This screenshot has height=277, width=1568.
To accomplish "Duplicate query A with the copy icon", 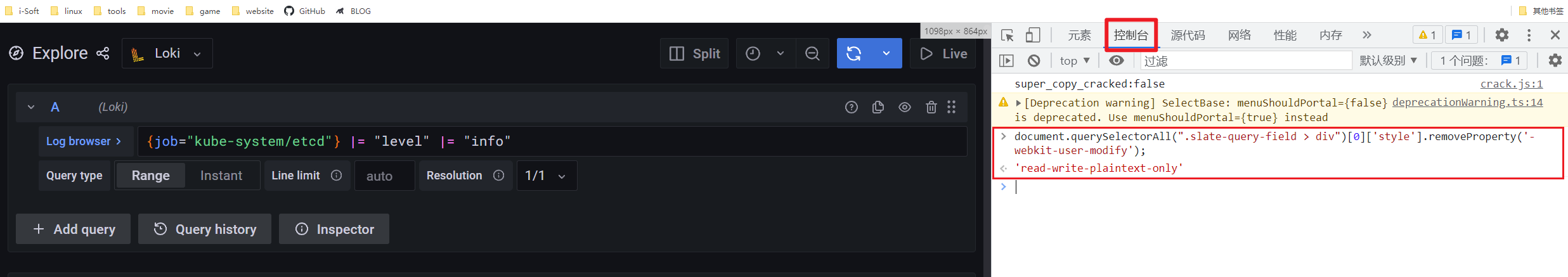I will click(x=878, y=107).
